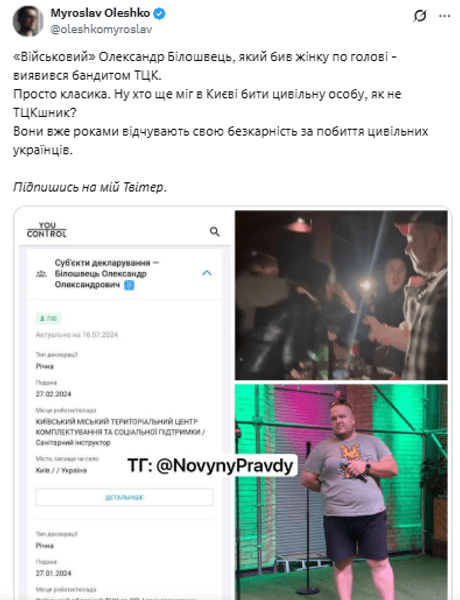Click the YouControl logo

tap(47, 230)
